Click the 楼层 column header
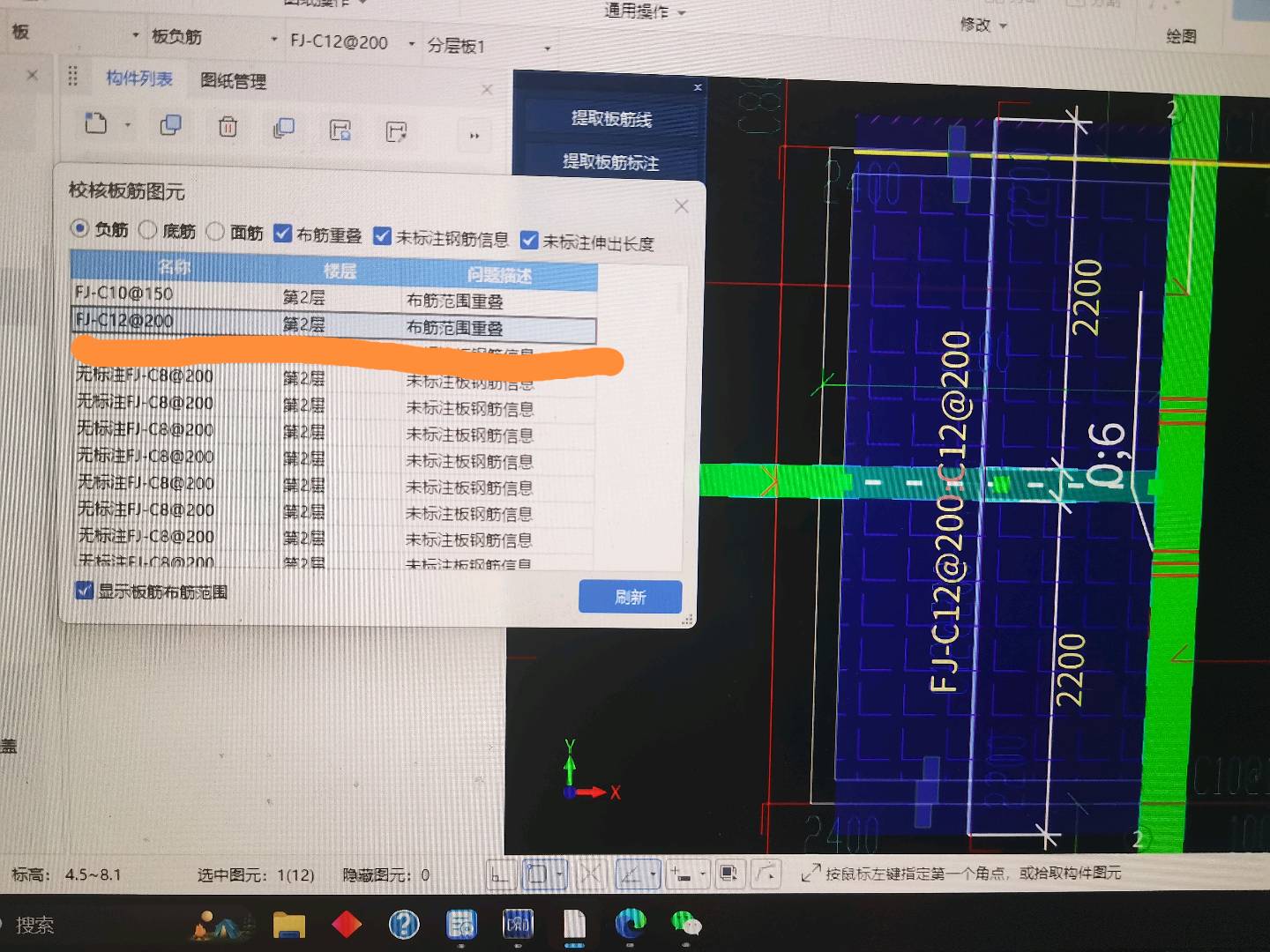This screenshot has height=952, width=1270. 340,271
